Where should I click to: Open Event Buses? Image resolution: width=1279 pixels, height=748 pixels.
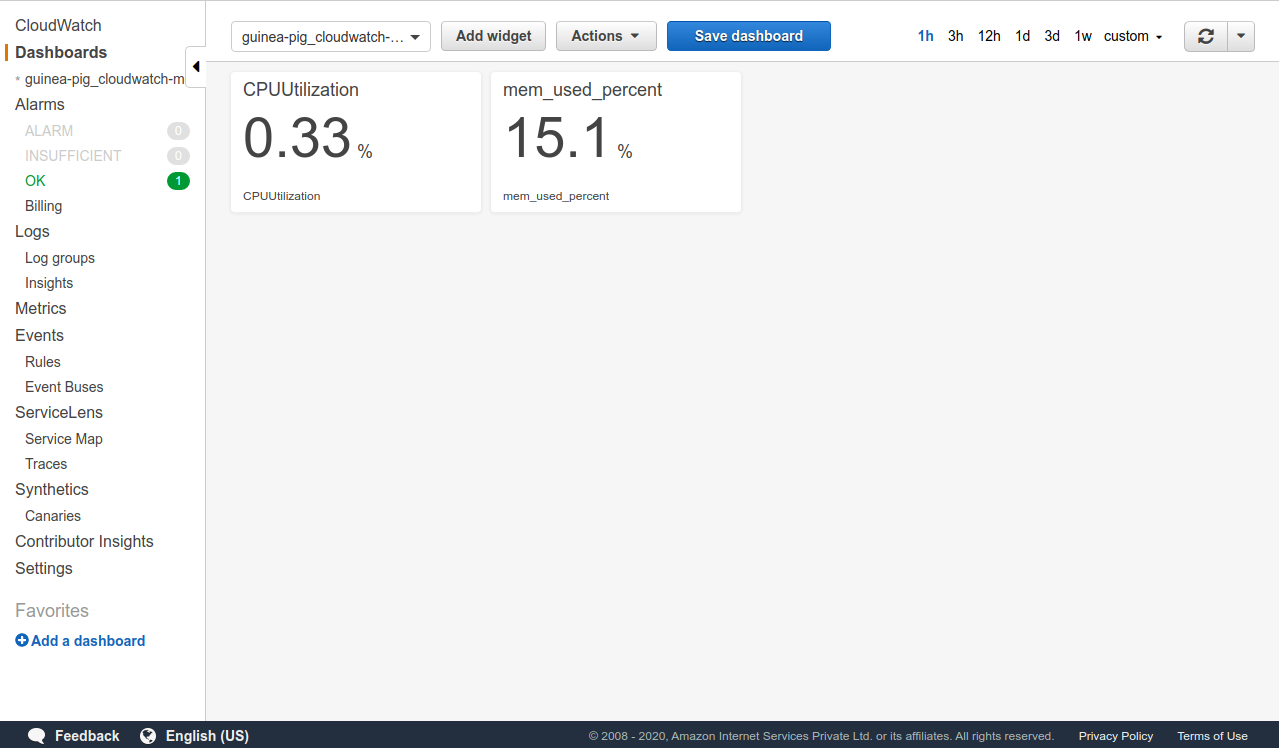64,387
